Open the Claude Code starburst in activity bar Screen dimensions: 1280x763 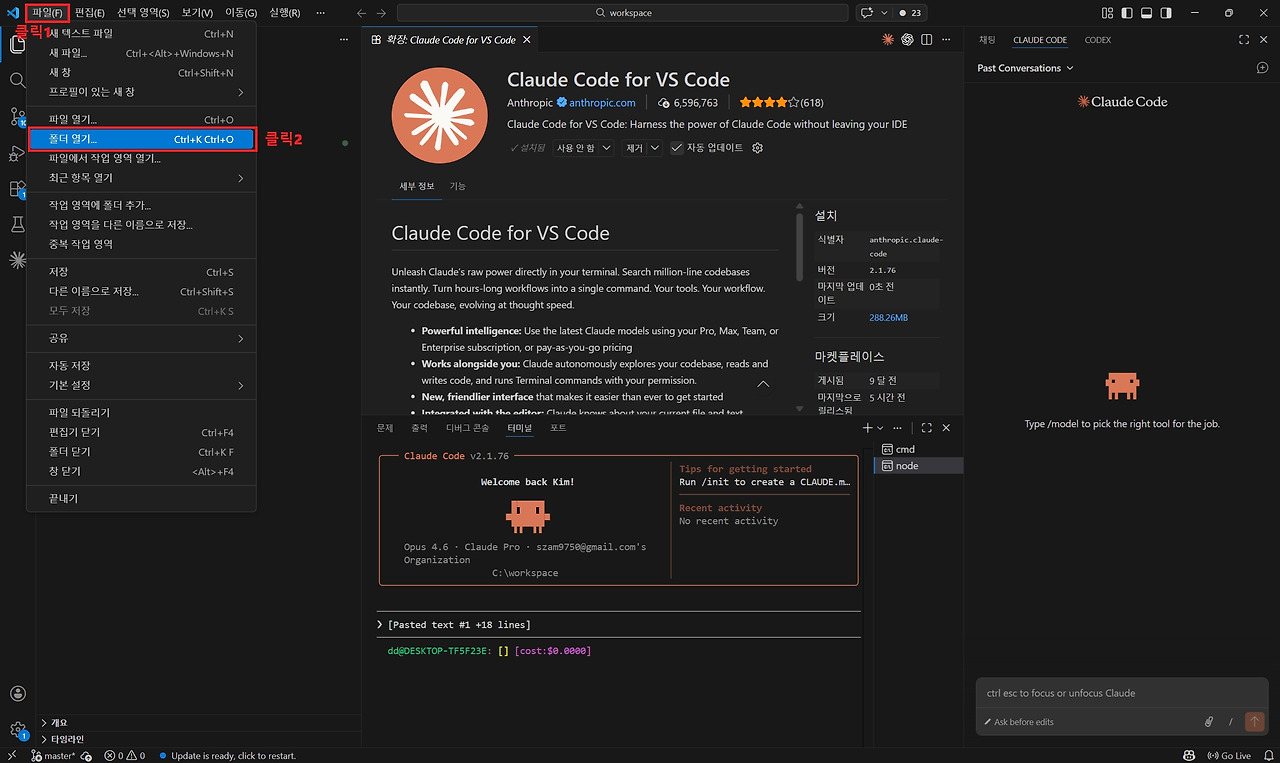(x=17, y=260)
